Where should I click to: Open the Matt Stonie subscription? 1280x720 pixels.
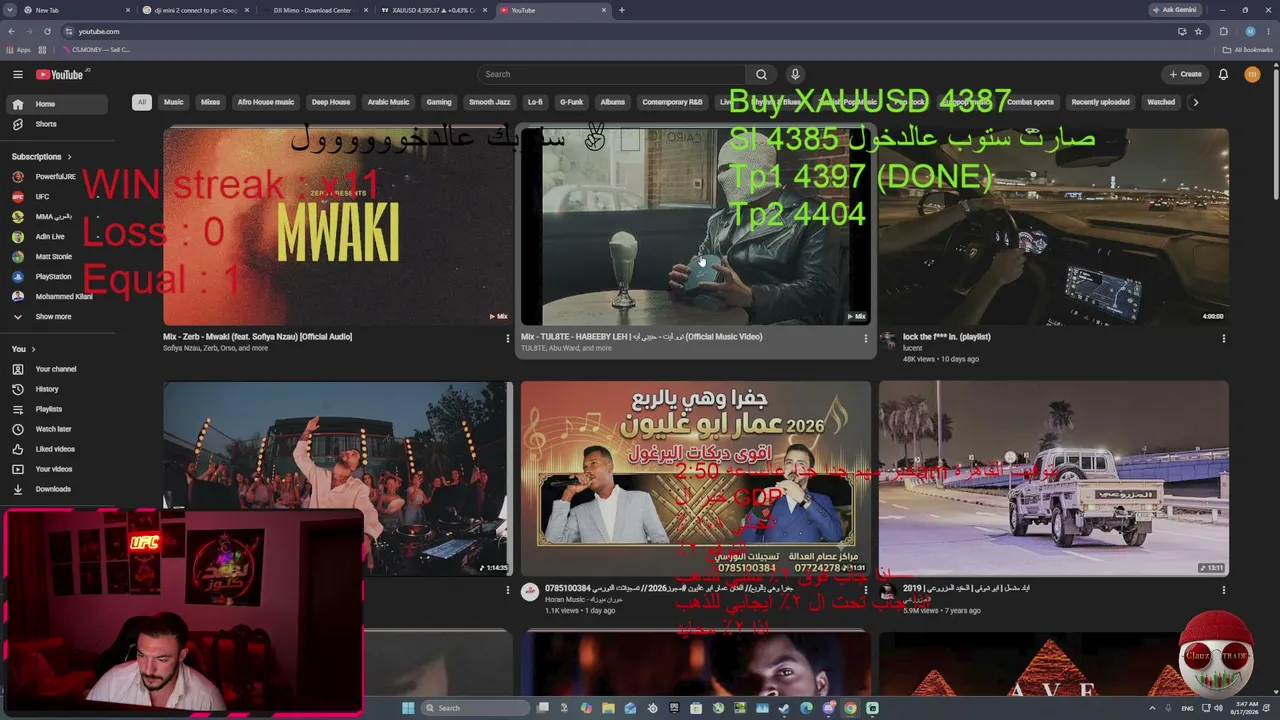58,257
